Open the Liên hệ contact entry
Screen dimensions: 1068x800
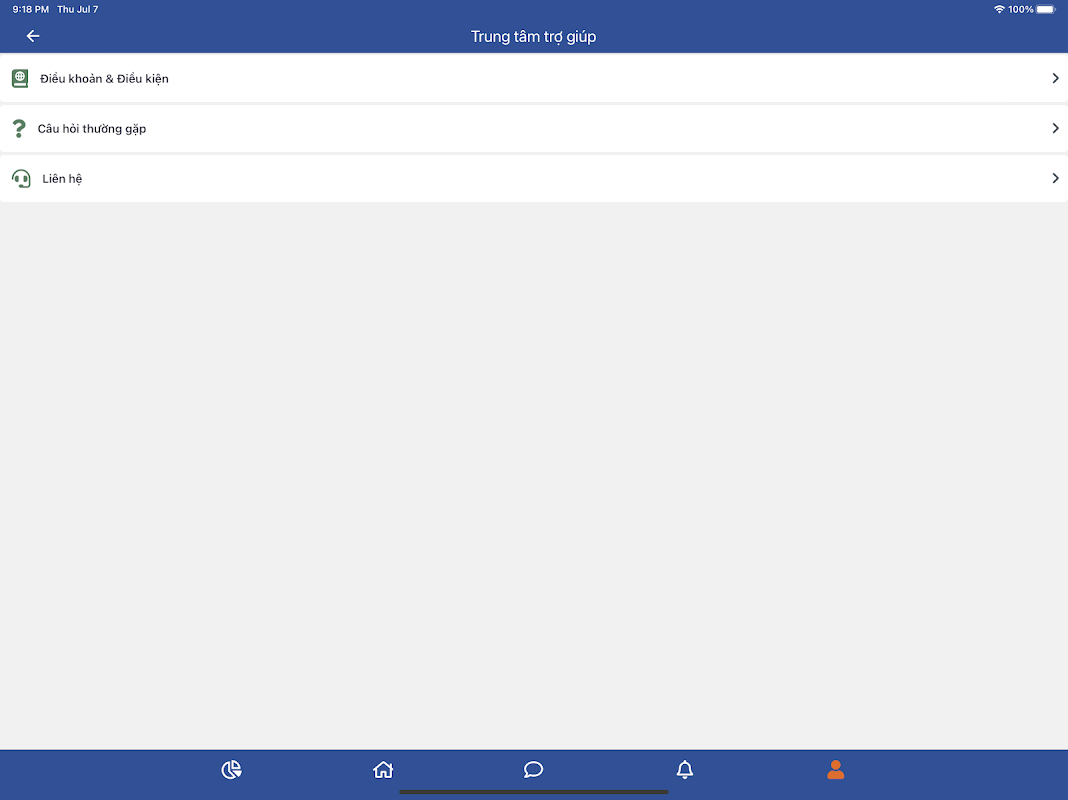pos(534,178)
